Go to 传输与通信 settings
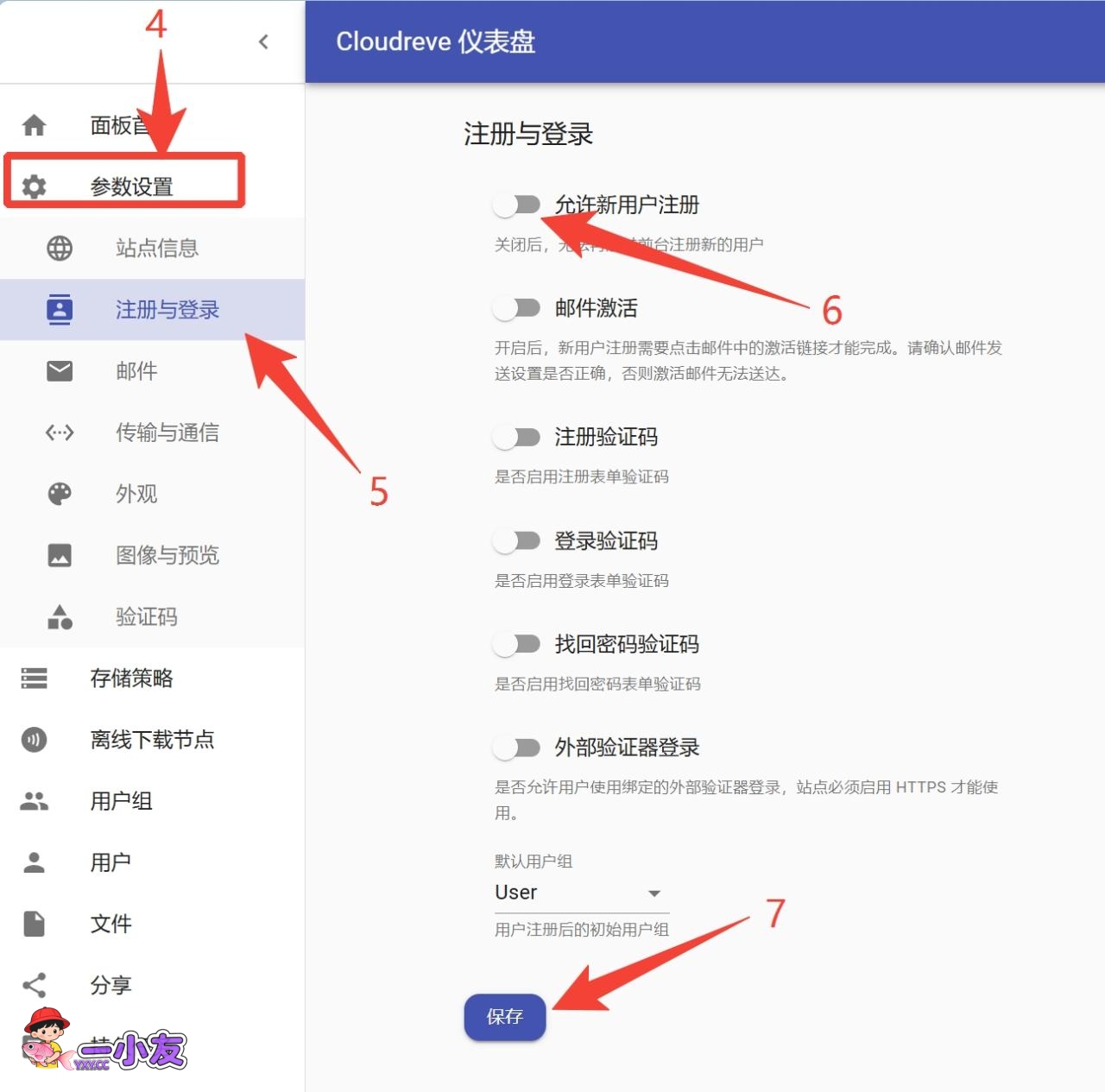The width and height of the screenshot is (1105, 1092). click(x=167, y=432)
